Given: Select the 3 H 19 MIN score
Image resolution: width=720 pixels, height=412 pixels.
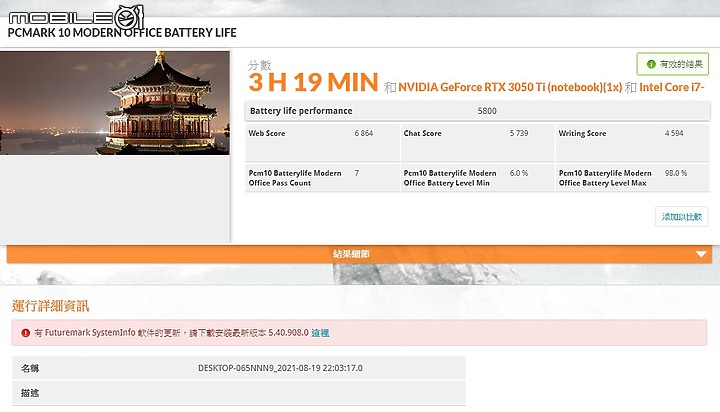Looking at the screenshot, I should coord(313,83).
